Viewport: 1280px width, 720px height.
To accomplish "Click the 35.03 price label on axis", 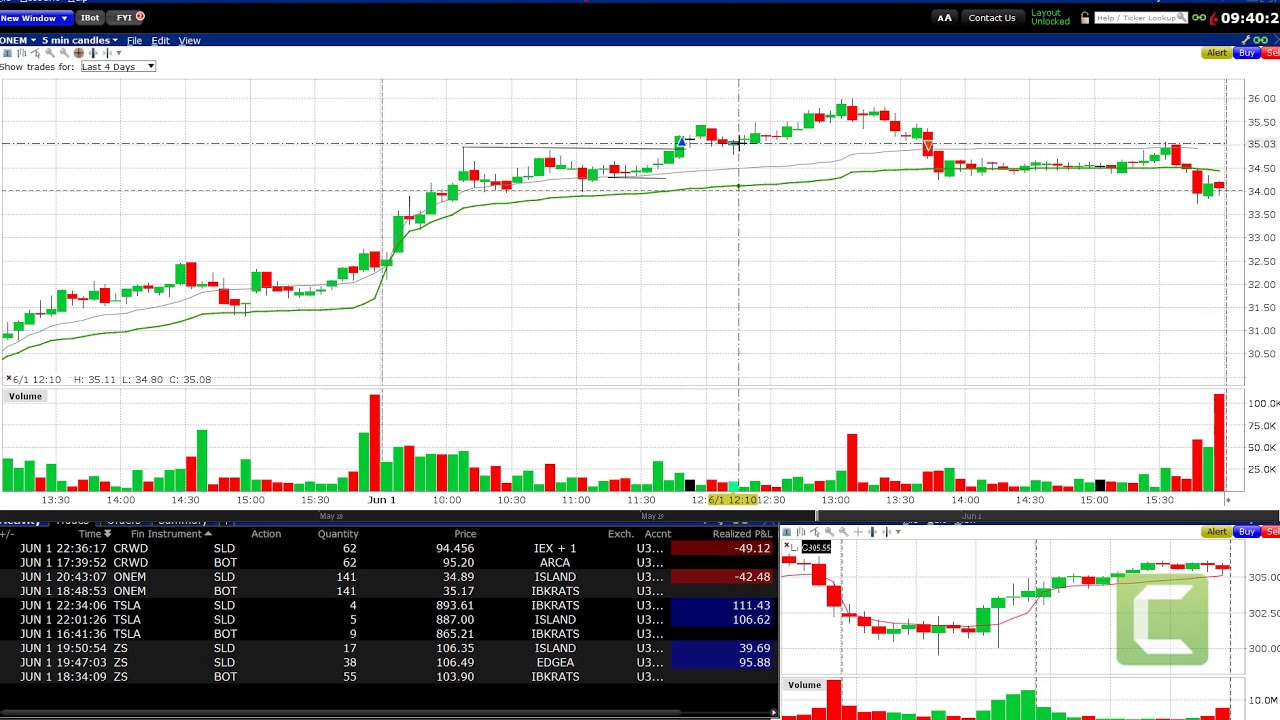I will (1262, 144).
